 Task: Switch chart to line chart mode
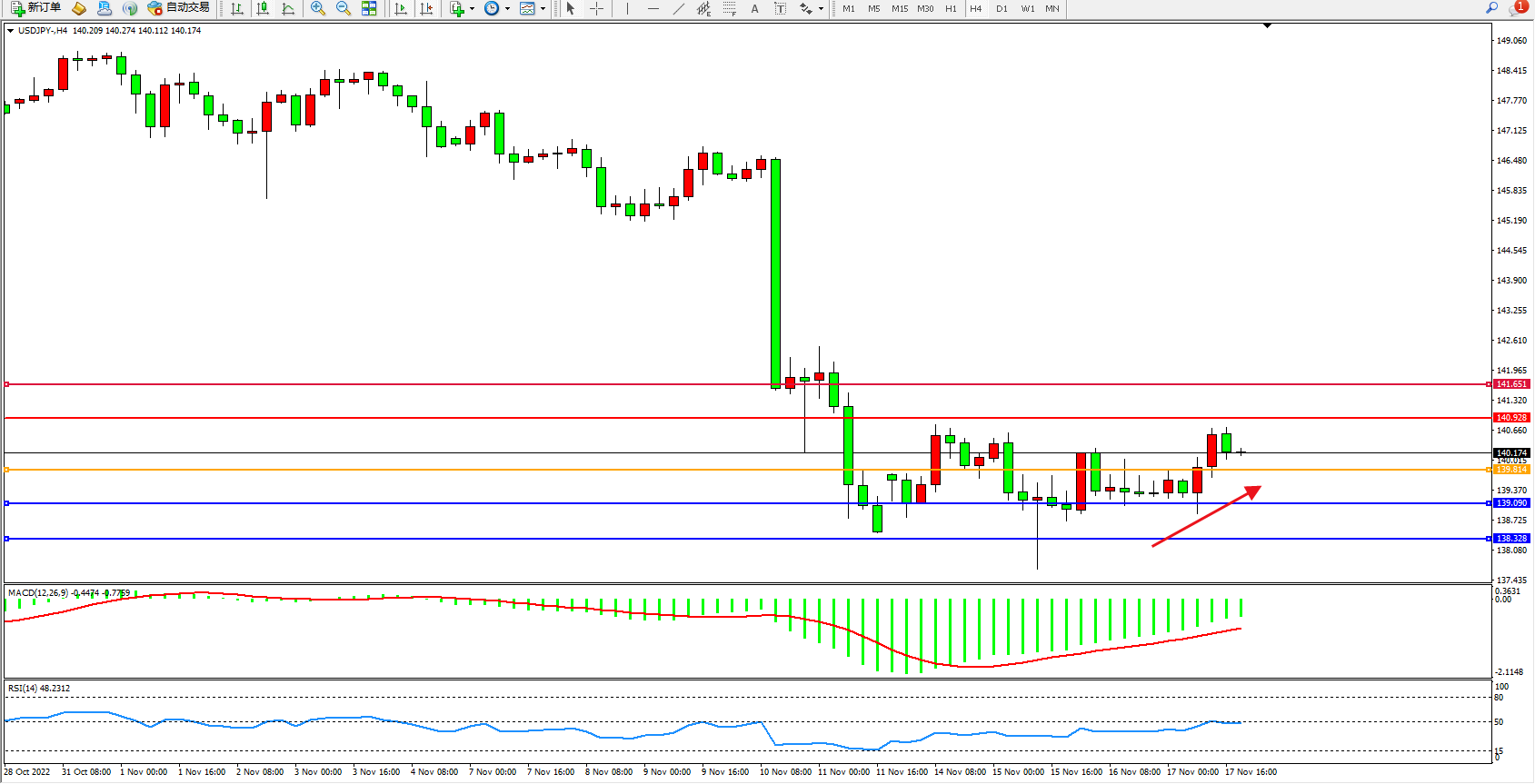(288, 8)
